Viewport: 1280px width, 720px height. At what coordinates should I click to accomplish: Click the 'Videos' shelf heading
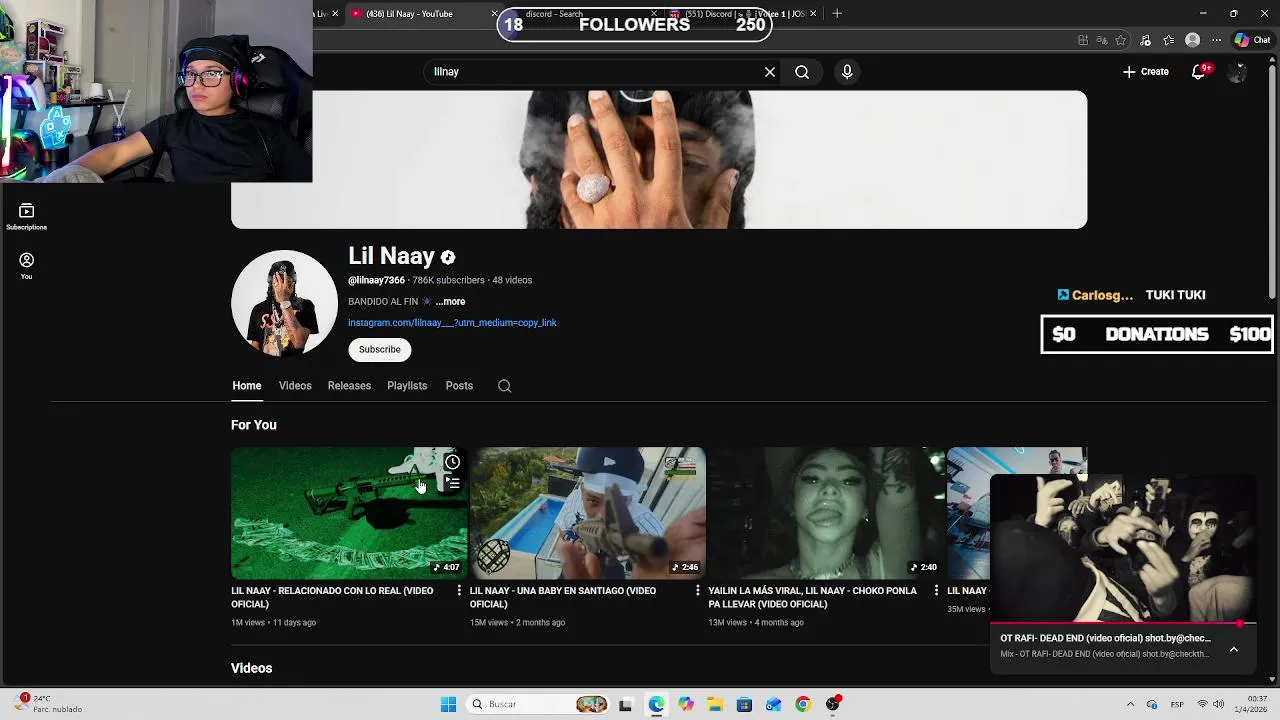pyautogui.click(x=251, y=668)
